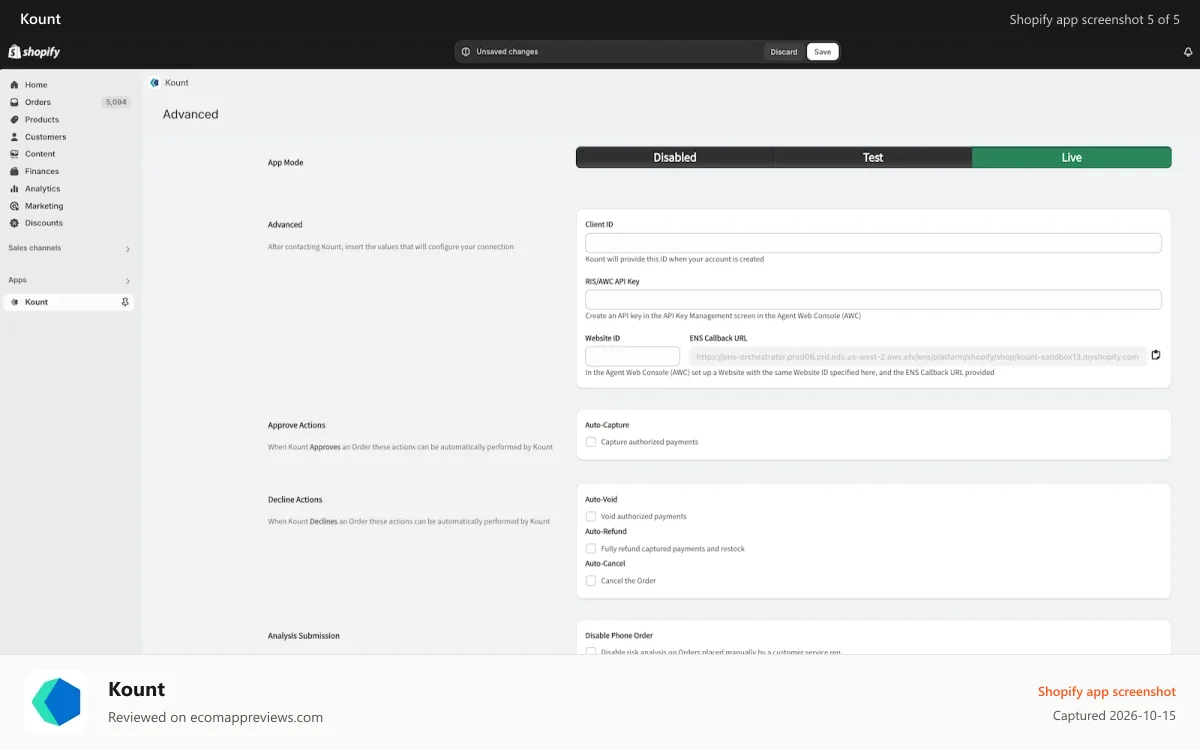Unpin Kount using the pin icon
The width and height of the screenshot is (1200, 750).
[x=125, y=302]
